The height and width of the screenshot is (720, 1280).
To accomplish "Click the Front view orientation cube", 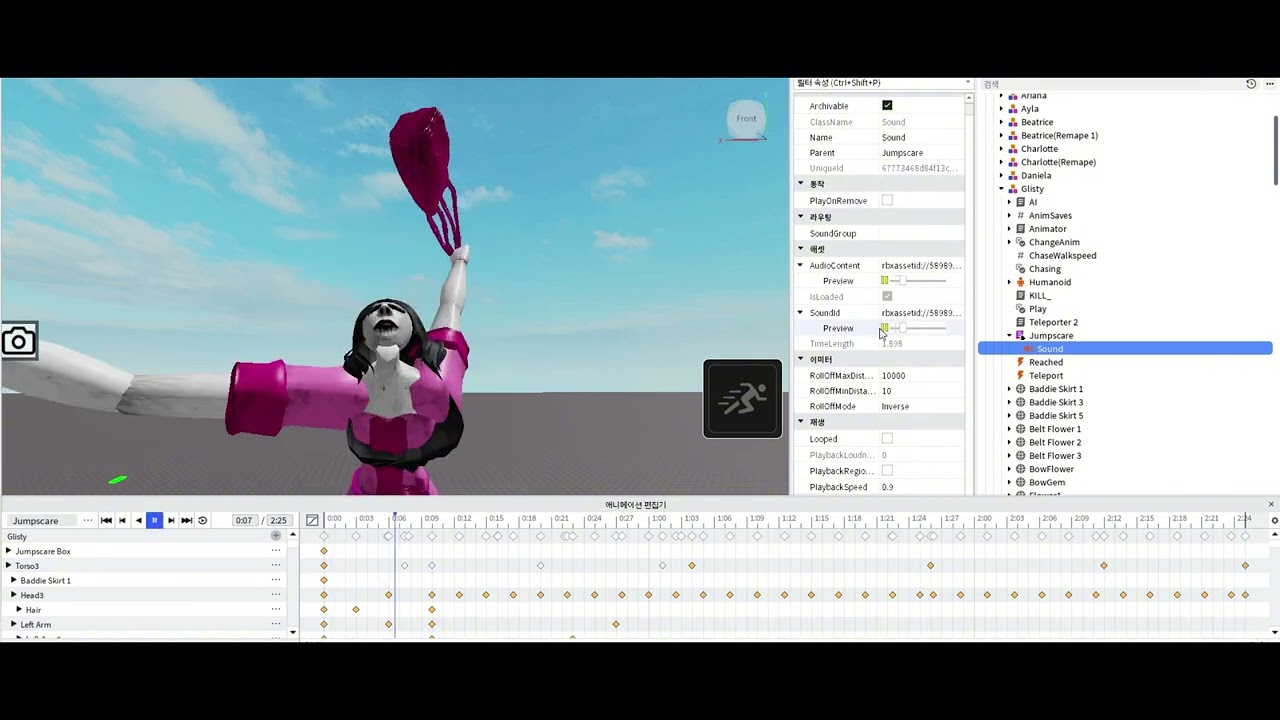I will (x=746, y=119).
